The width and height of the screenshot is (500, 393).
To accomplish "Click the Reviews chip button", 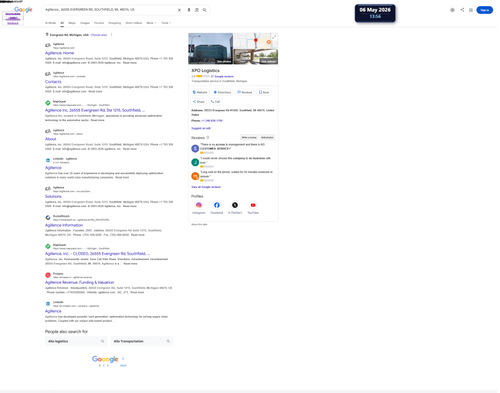I will (x=245, y=92).
